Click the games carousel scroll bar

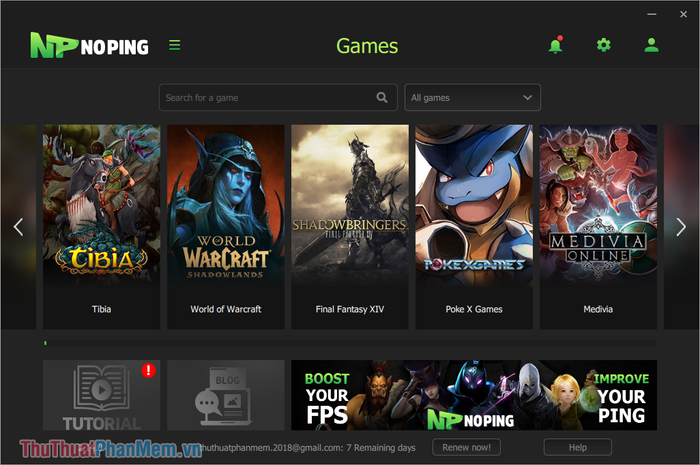tap(350, 343)
